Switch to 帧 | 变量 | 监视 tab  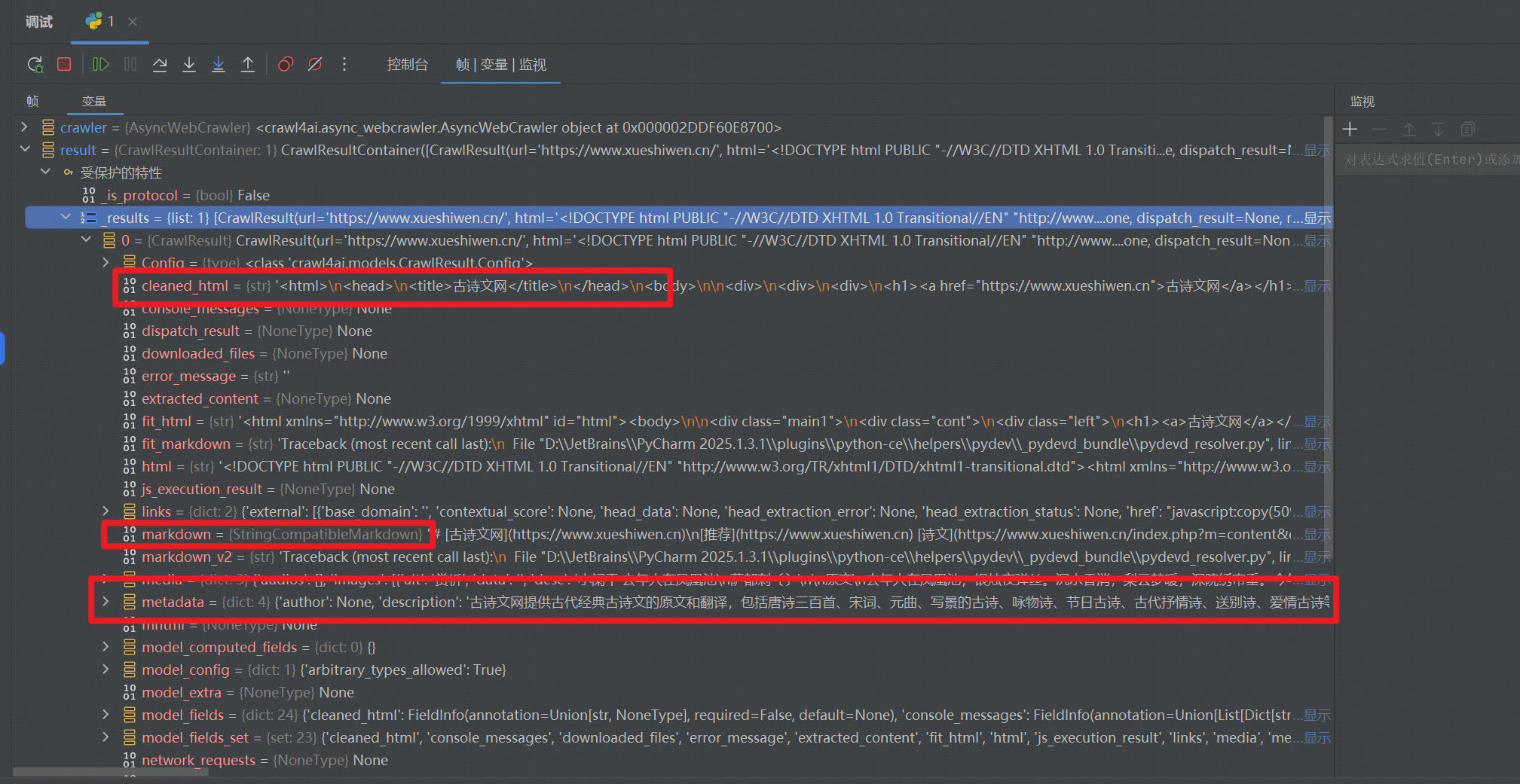tap(501, 65)
